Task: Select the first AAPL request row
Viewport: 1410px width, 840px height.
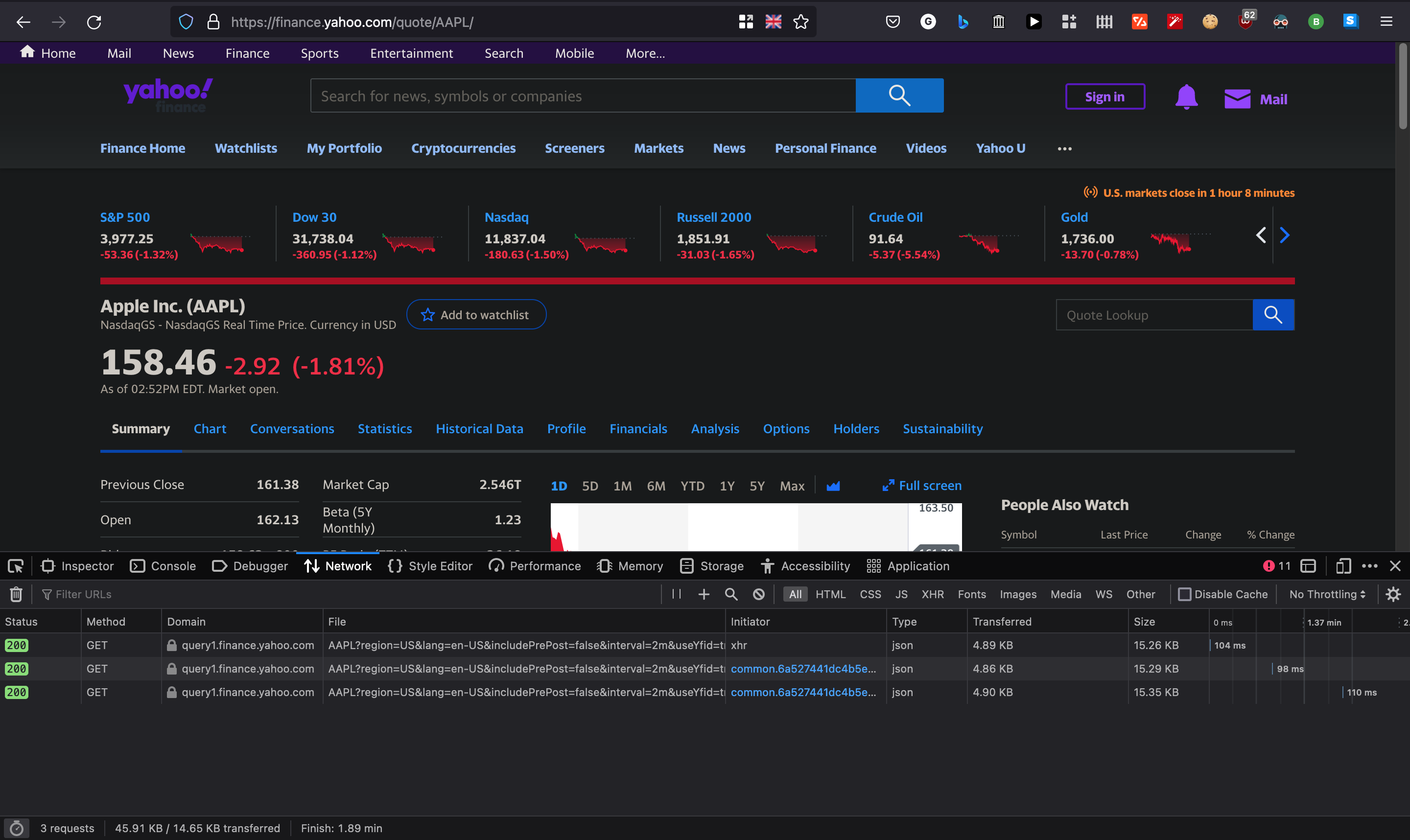Action: tap(705, 645)
